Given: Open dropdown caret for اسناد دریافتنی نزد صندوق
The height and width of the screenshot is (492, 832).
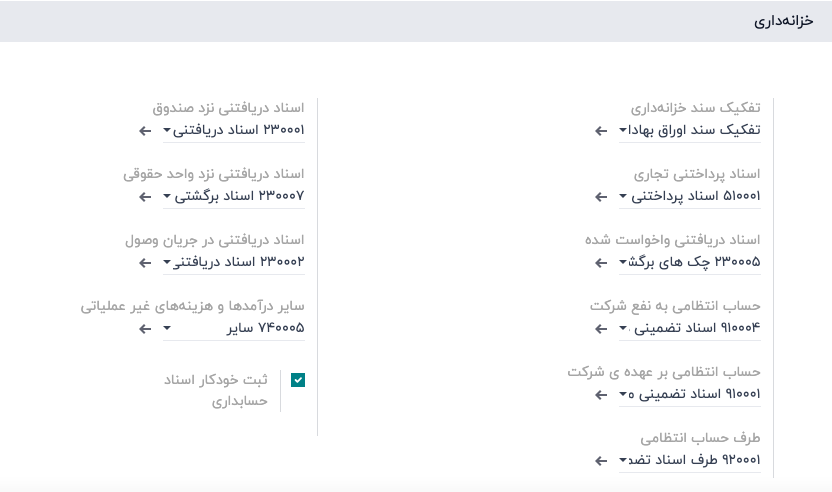Looking at the screenshot, I should tap(167, 131).
